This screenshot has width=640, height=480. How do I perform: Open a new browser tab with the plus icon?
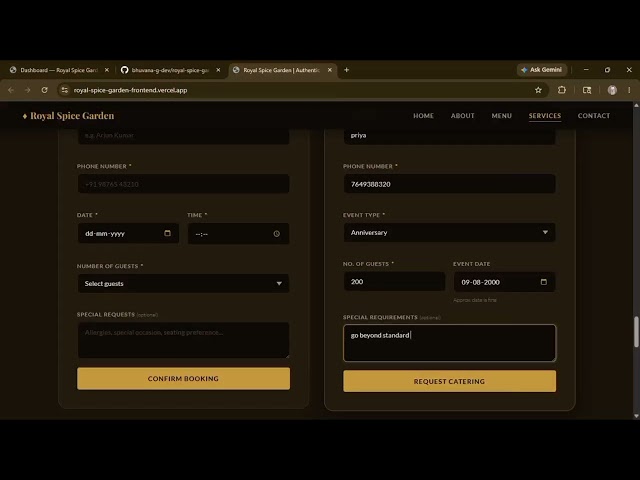(x=346, y=70)
